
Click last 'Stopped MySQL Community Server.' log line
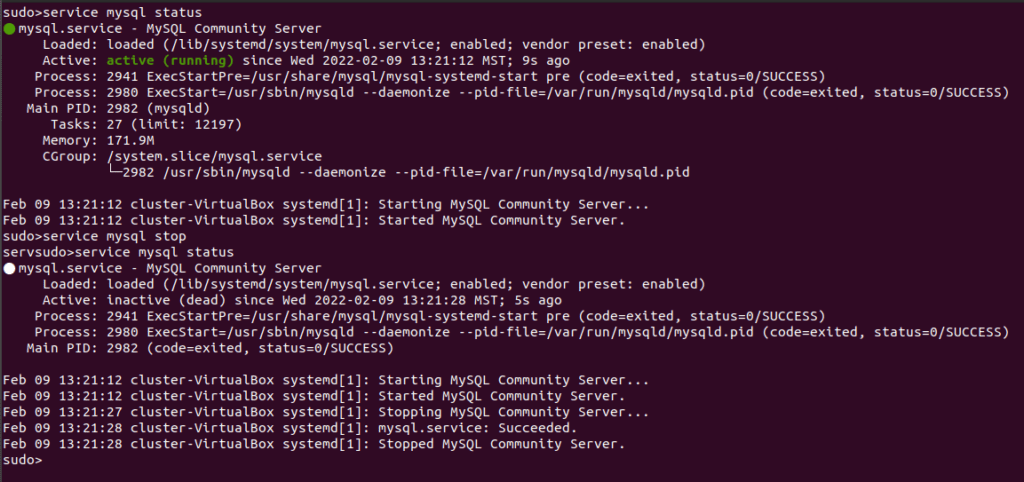click(x=315, y=444)
